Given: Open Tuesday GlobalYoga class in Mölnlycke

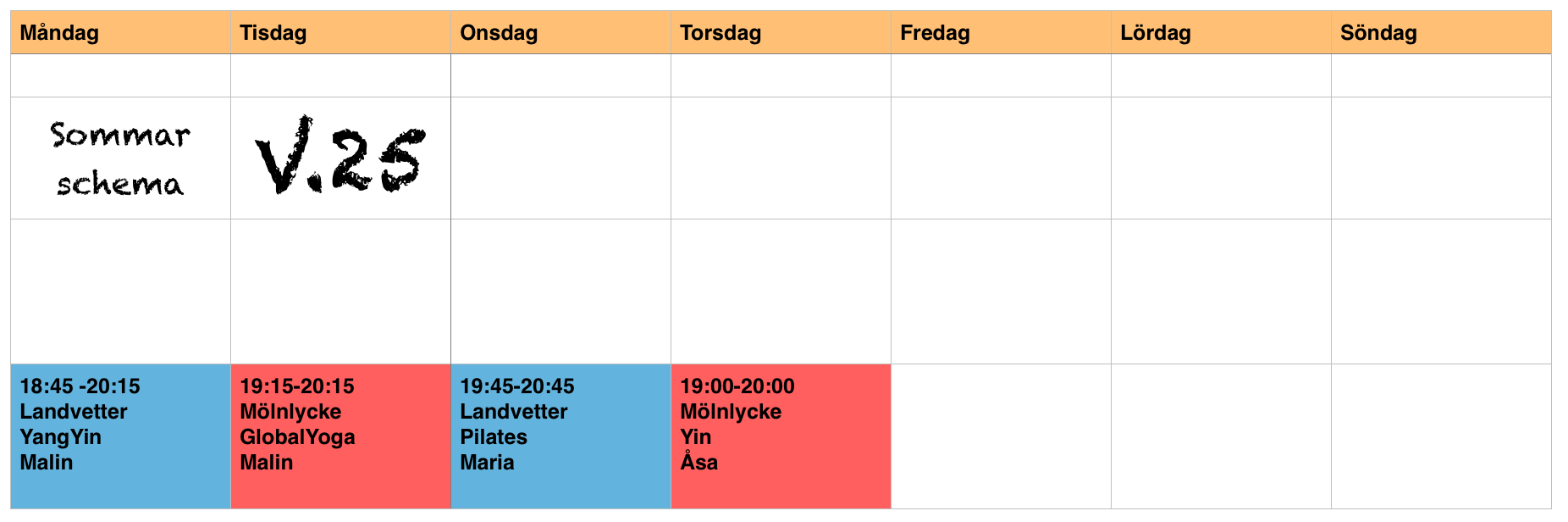Looking at the screenshot, I should click(x=340, y=436).
